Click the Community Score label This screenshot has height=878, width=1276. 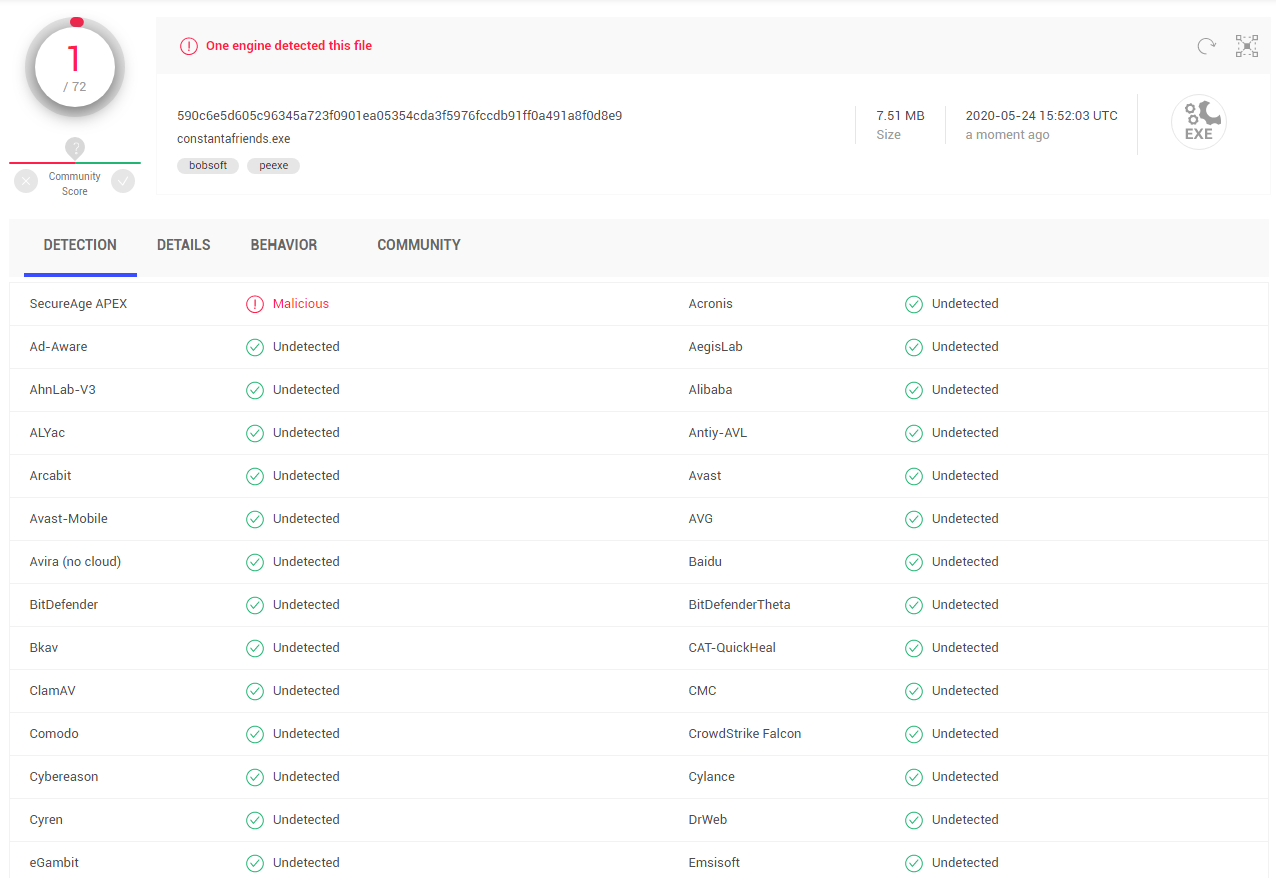click(75, 184)
